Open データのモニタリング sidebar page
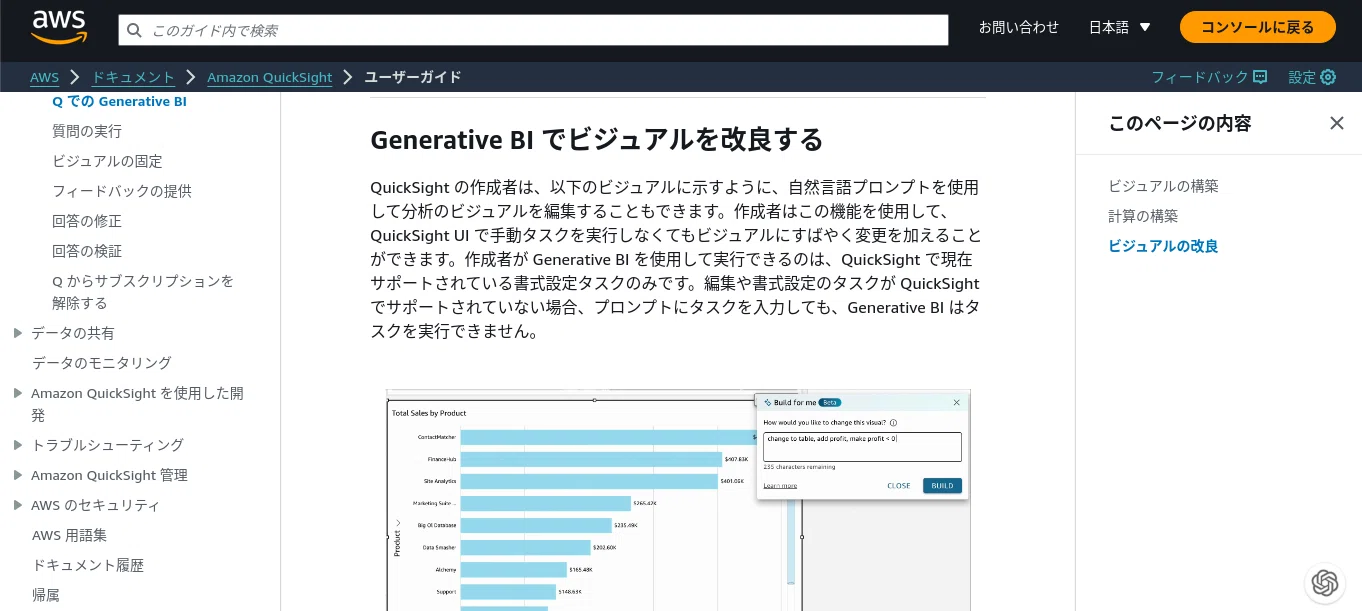1362x611 pixels. (102, 363)
